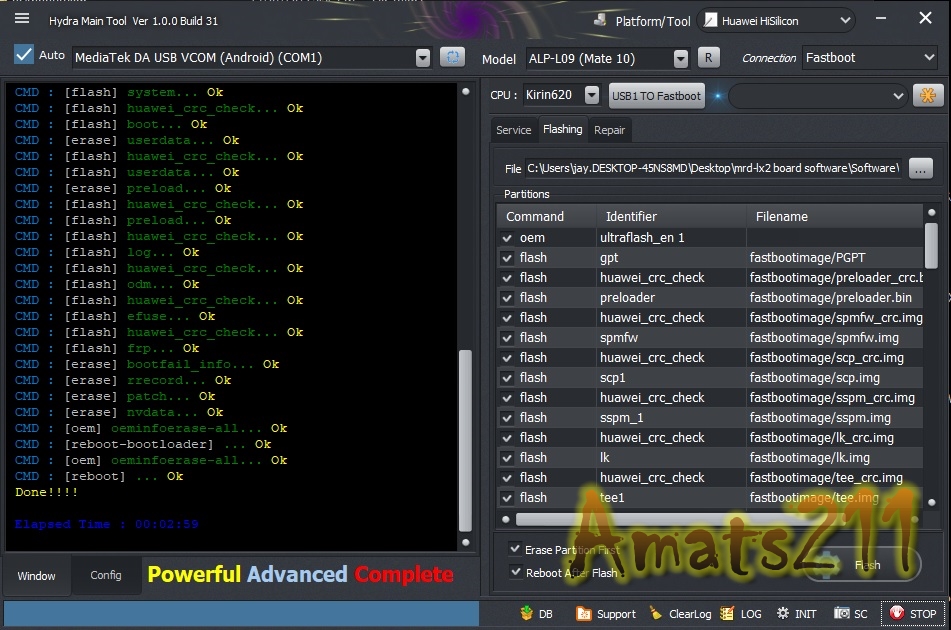Open the Model ALP-L09 dropdown
Viewport: 951px width, 630px height.
[x=680, y=59]
